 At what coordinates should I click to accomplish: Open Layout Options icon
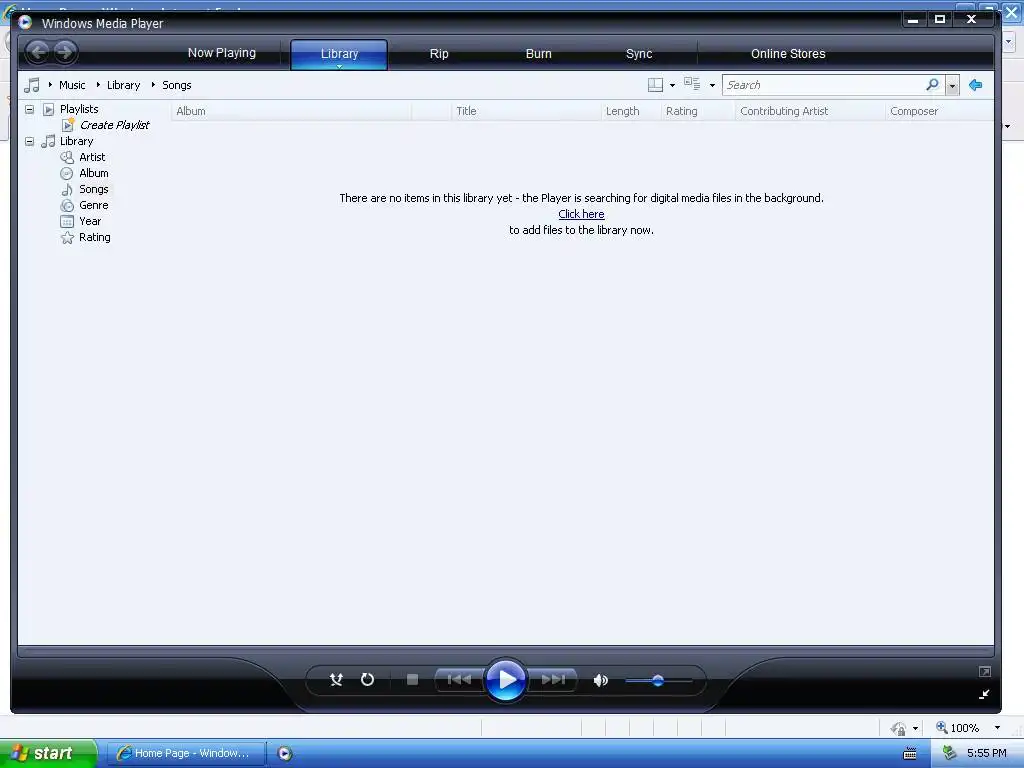[655, 85]
